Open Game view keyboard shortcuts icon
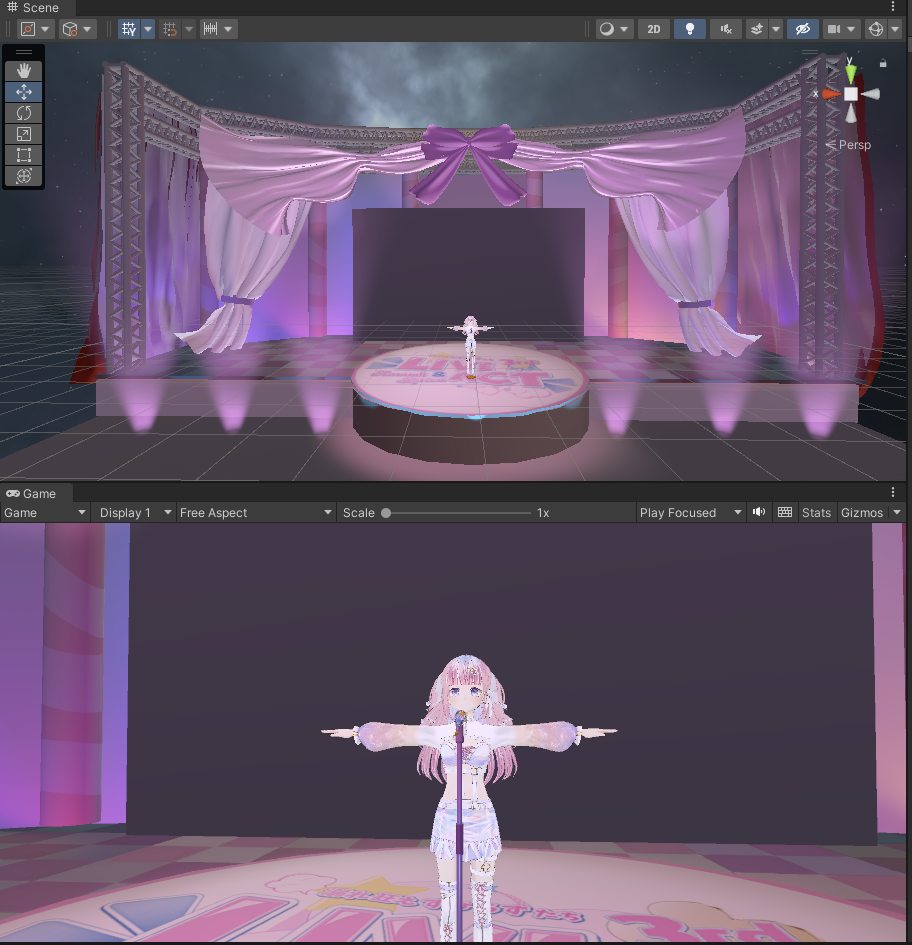 coord(785,512)
